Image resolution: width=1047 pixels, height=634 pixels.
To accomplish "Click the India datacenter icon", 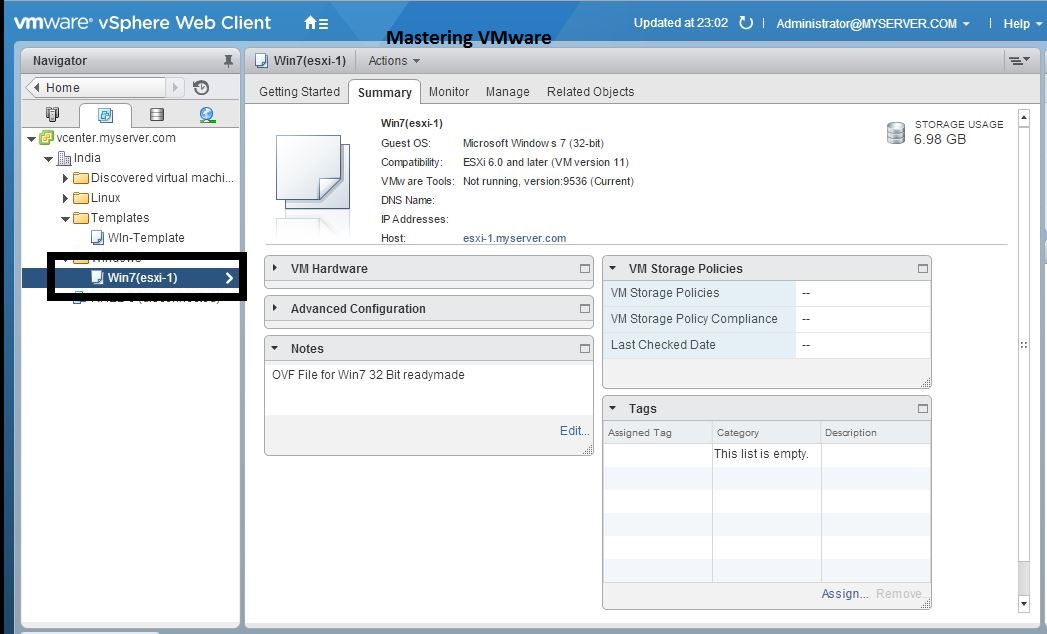I will [64, 158].
